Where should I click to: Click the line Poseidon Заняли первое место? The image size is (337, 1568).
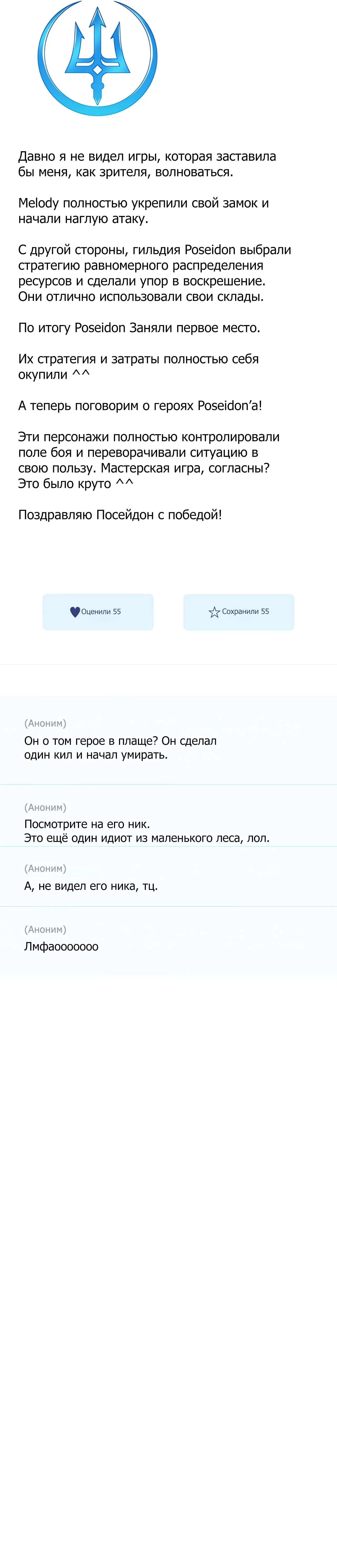[x=139, y=327]
